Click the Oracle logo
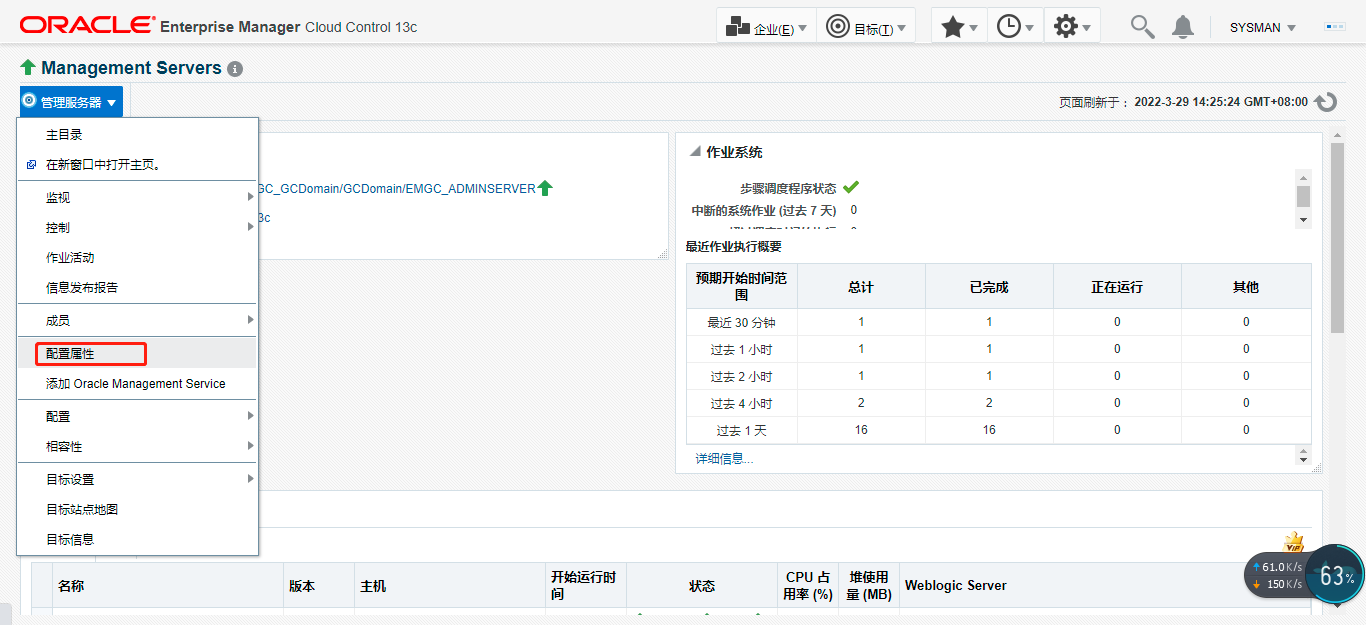This screenshot has height=625, width=1366. point(87,25)
